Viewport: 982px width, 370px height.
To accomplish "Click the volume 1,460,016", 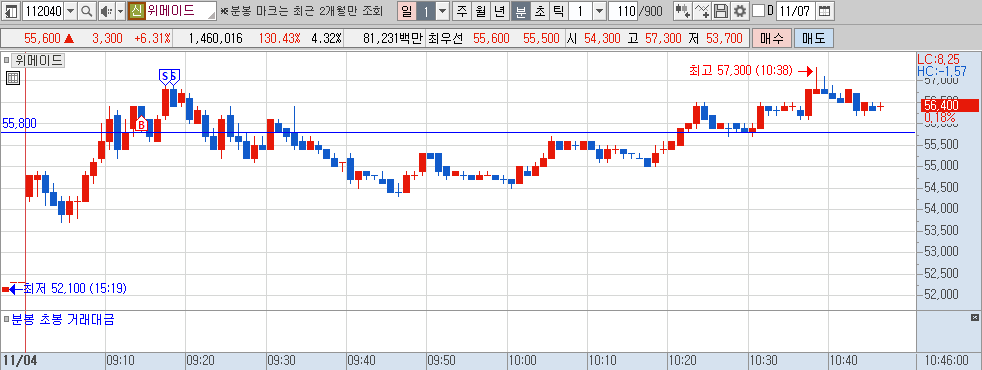I will (215, 38).
